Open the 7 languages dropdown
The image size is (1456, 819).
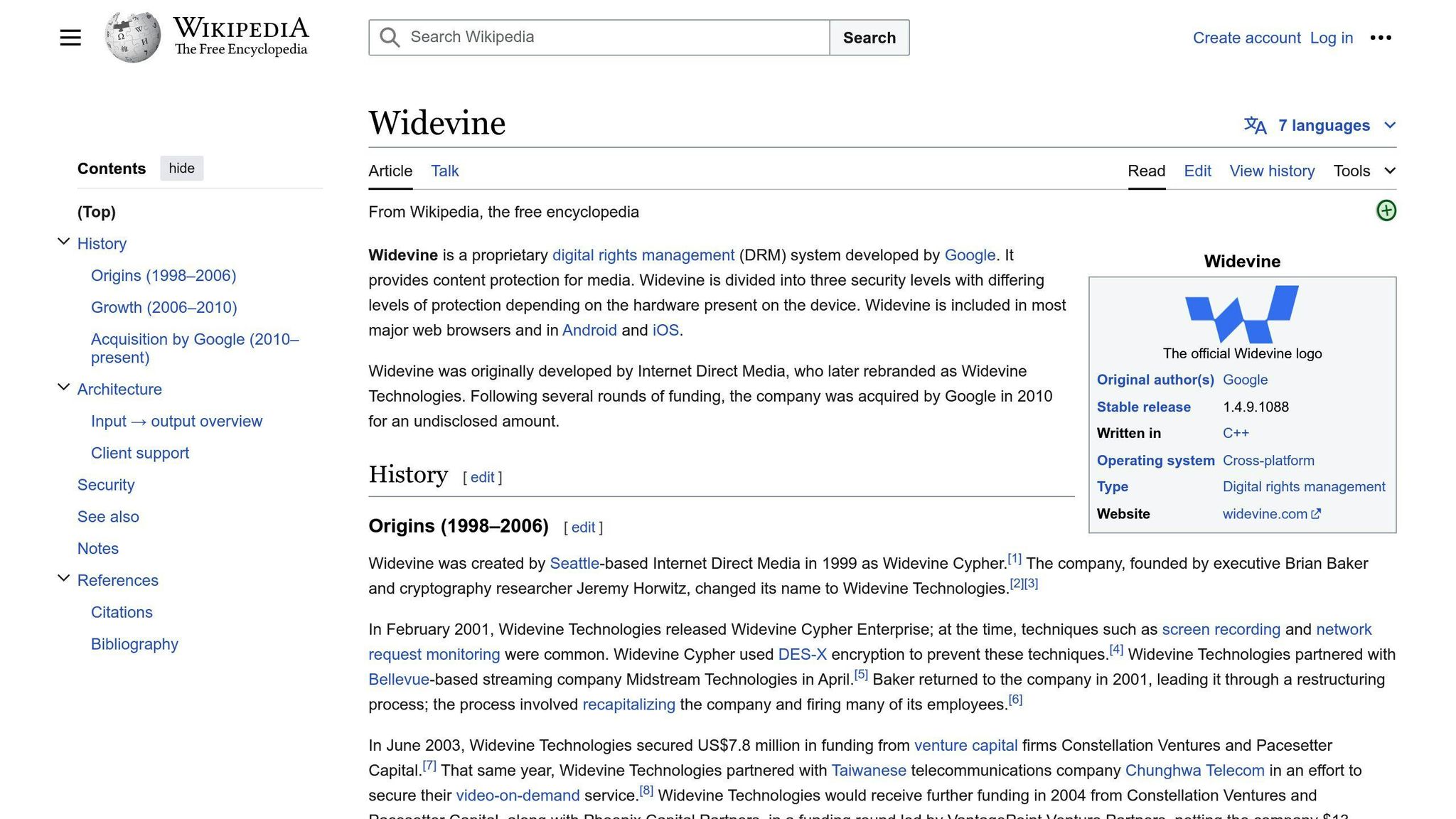pyautogui.click(x=1323, y=126)
